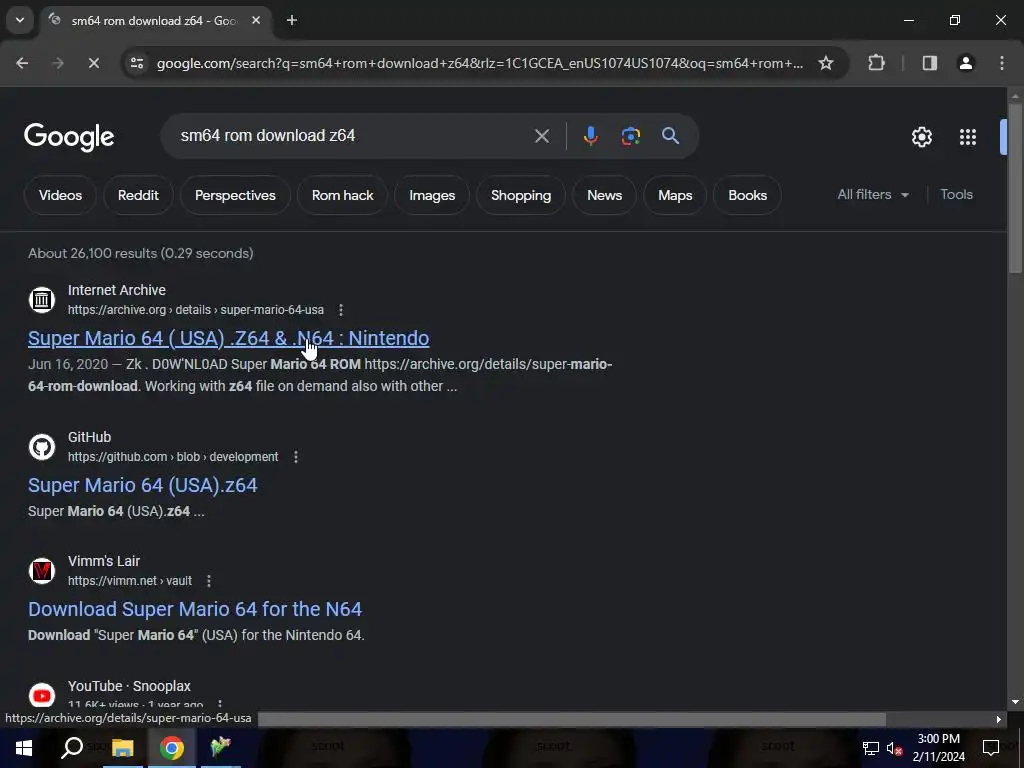Go to the Google homepage logo

(69, 137)
